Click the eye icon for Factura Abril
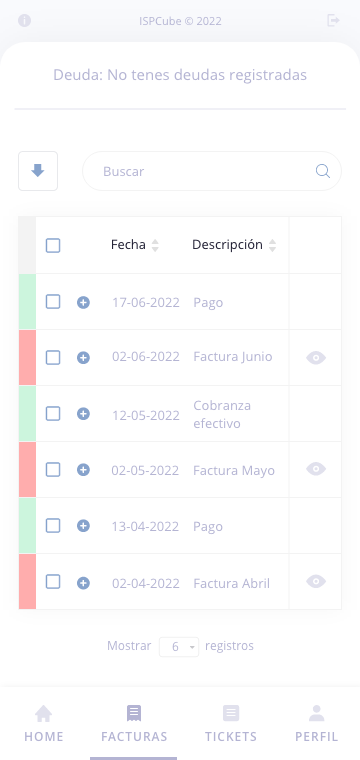Viewport: 360px width, 760px height. tap(316, 581)
